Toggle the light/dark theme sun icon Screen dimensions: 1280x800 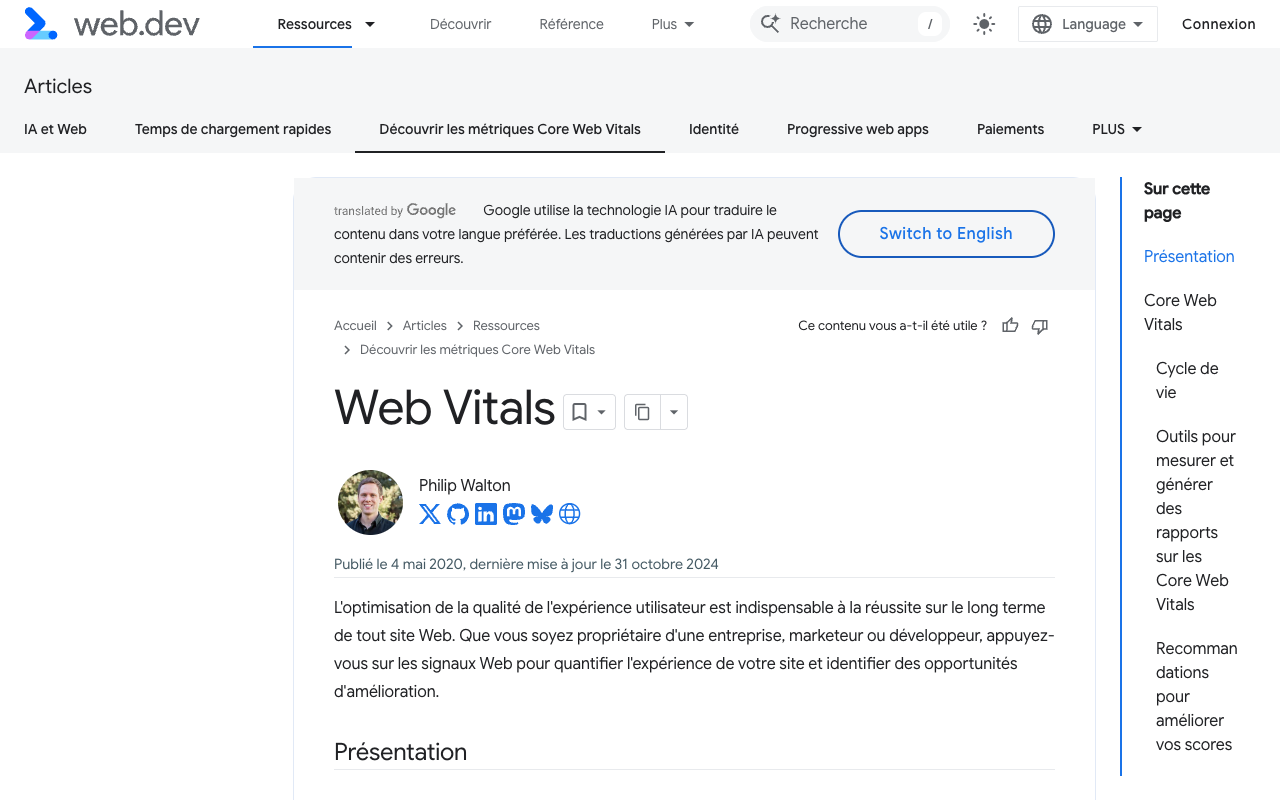pyautogui.click(x=984, y=24)
